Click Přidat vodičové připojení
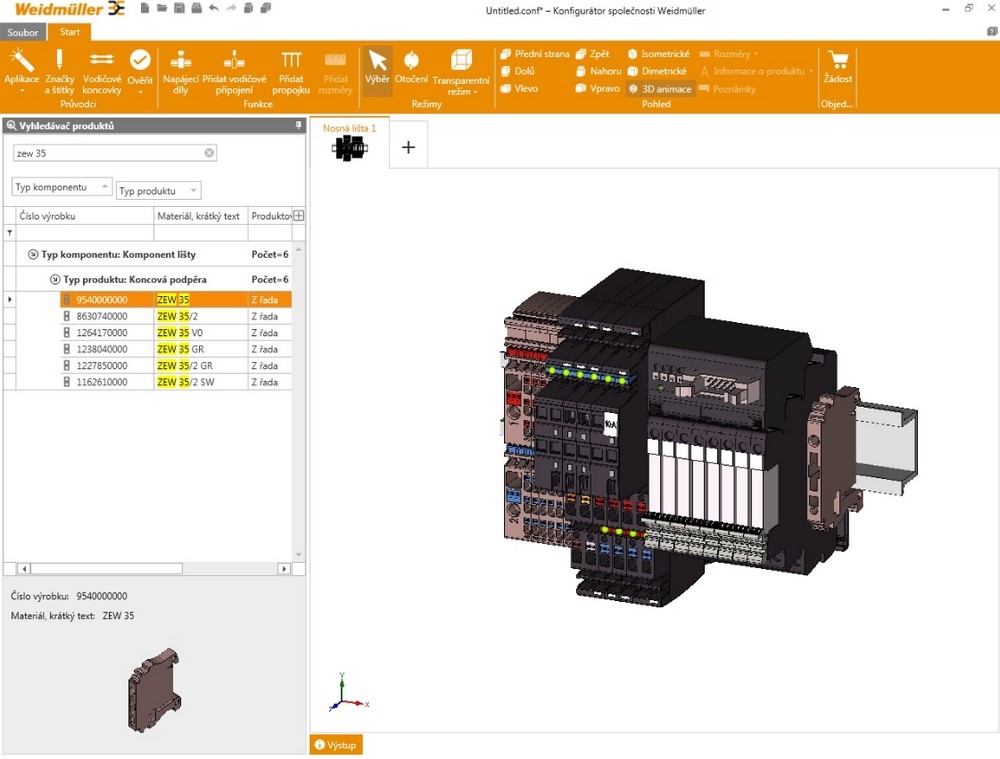The image size is (1000, 759). (x=234, y=71)
